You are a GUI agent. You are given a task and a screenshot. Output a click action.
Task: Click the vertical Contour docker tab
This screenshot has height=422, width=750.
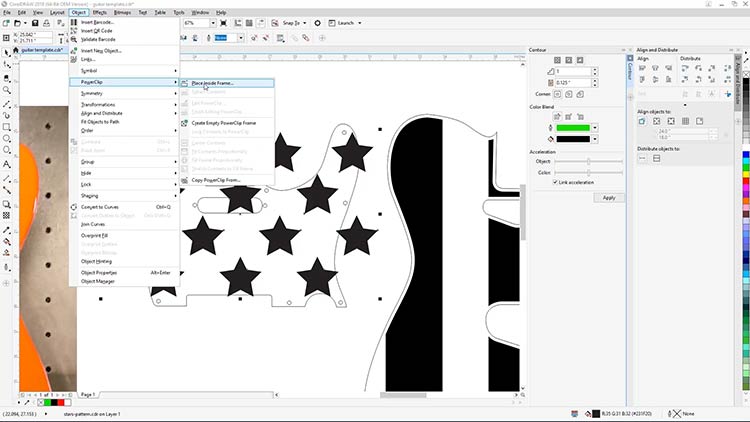(x=630, y=70)
